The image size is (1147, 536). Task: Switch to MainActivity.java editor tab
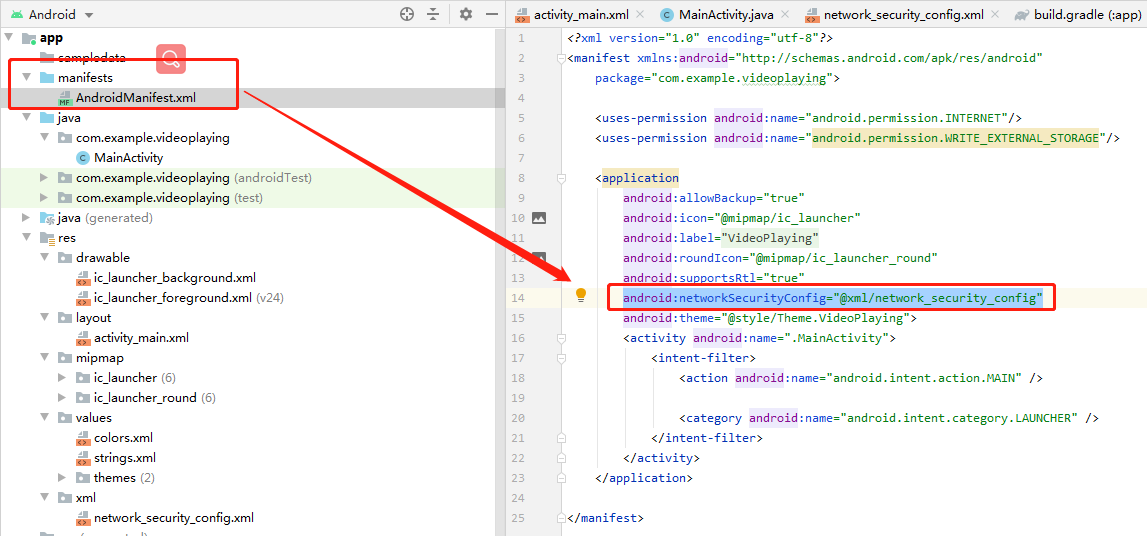725,15
